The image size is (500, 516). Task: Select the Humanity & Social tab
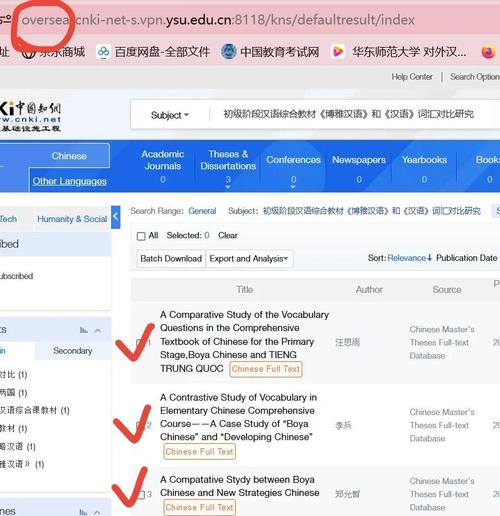coord(72,219)
